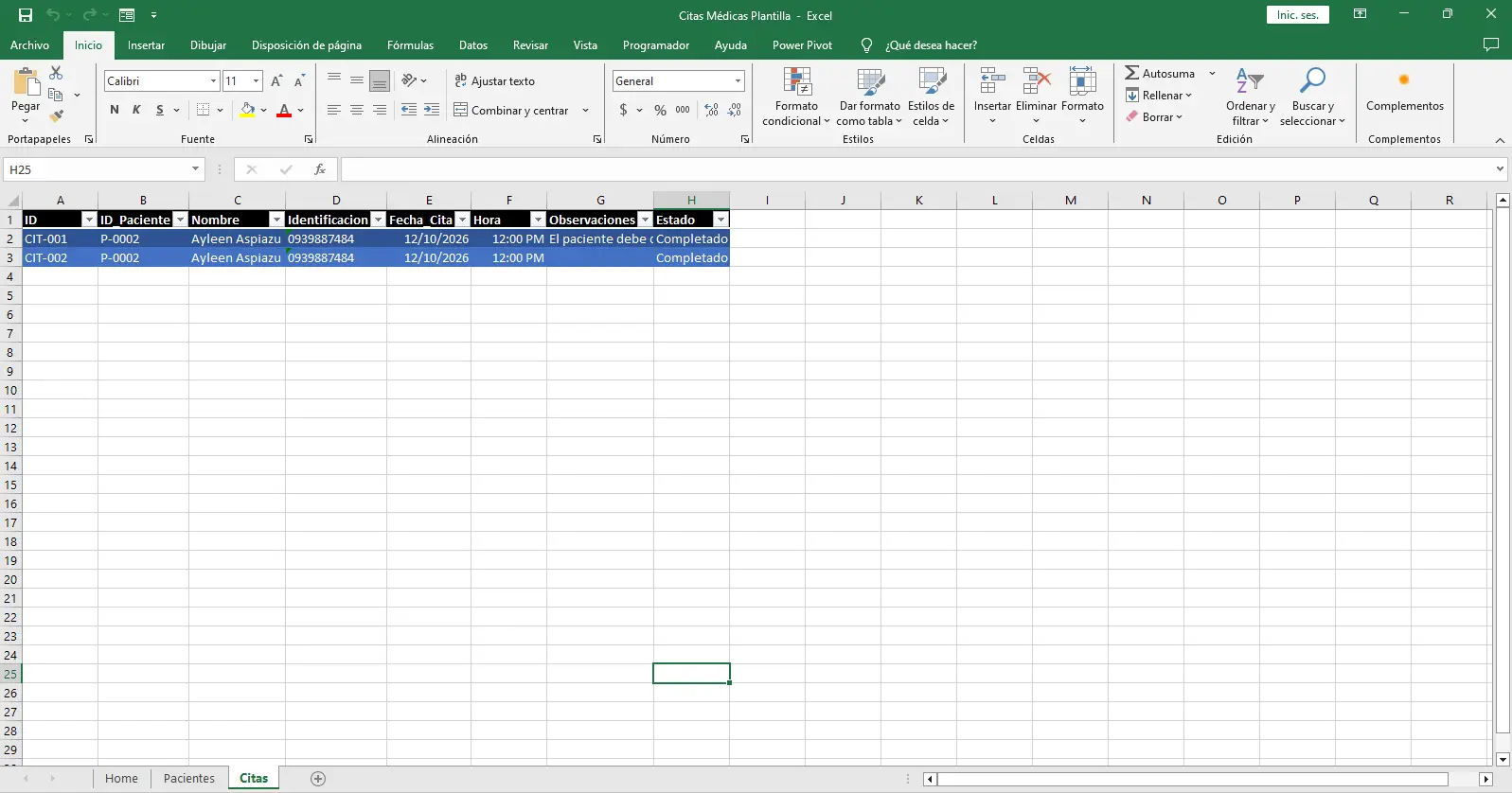
Task: Open the Complementos add-ins button
Action: [1405, 91]
